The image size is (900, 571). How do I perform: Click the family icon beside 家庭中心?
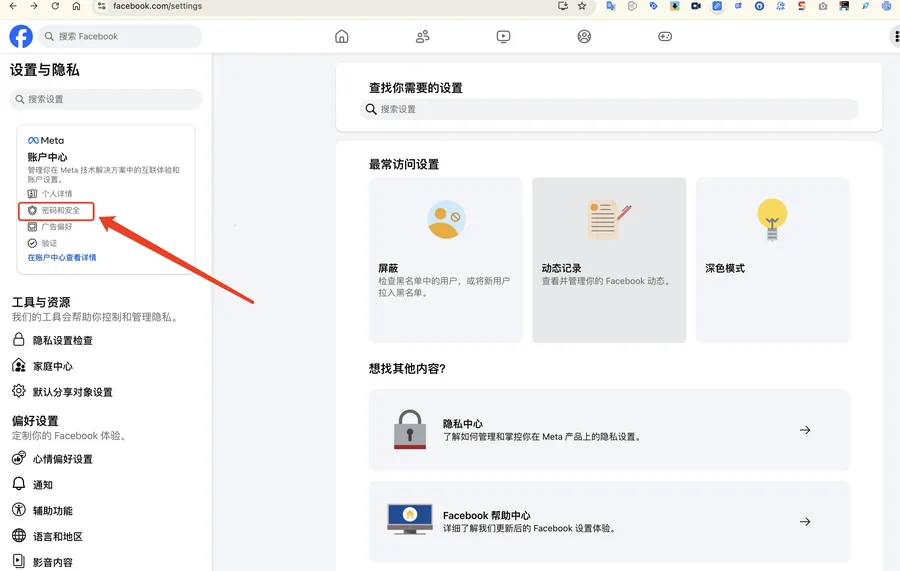pyautogui.click(x=18, y=366)
